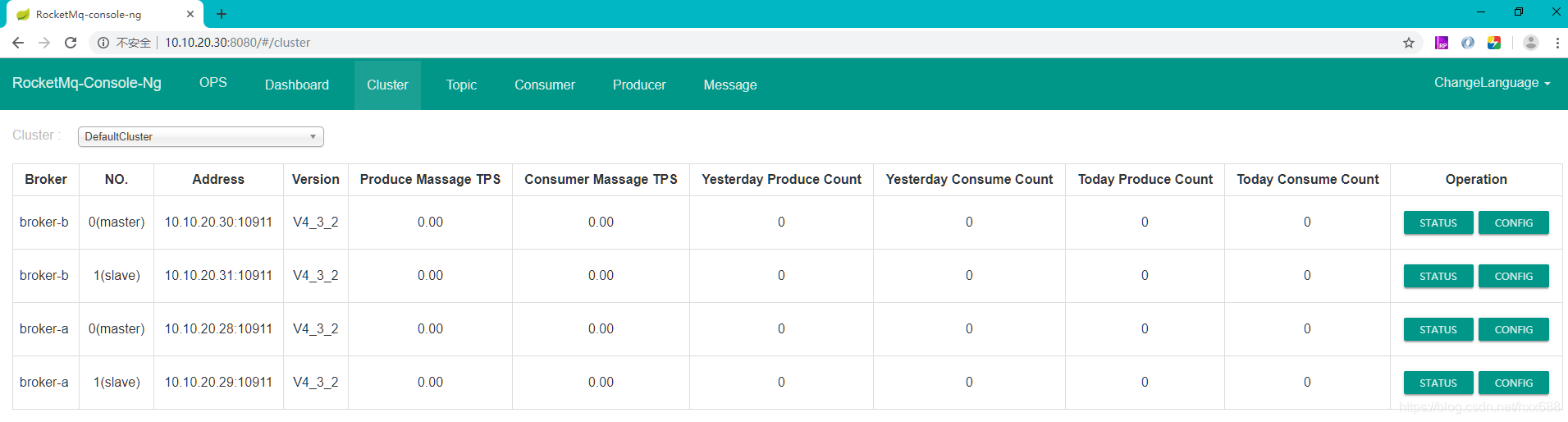Open the DefaultCluster selection dropdown
The image size is (1568, 422).
(201, 136)
